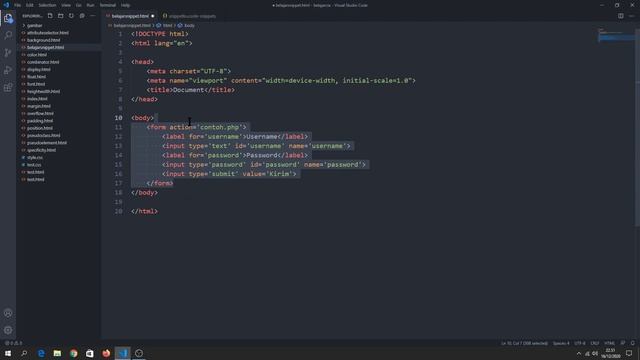Click Spaces: 4 indentation in status bar
This screenshot has width=640, height=360.
[561, 343]
